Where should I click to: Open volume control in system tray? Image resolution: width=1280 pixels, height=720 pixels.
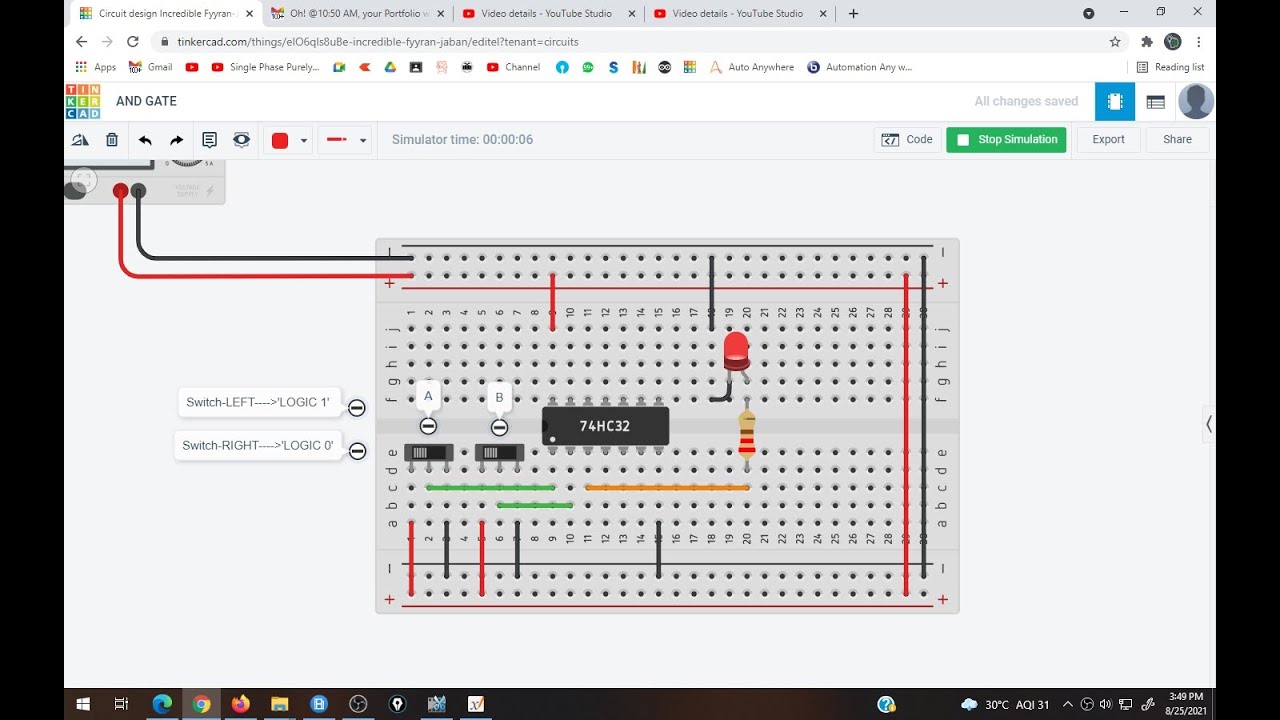tap(1106, 704)
